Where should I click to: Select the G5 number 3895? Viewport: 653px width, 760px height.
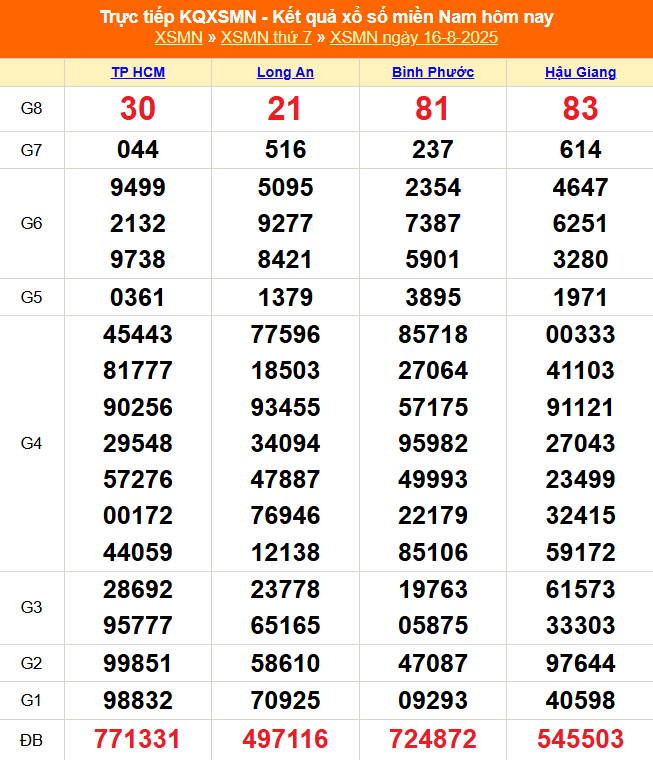(433, 297)
